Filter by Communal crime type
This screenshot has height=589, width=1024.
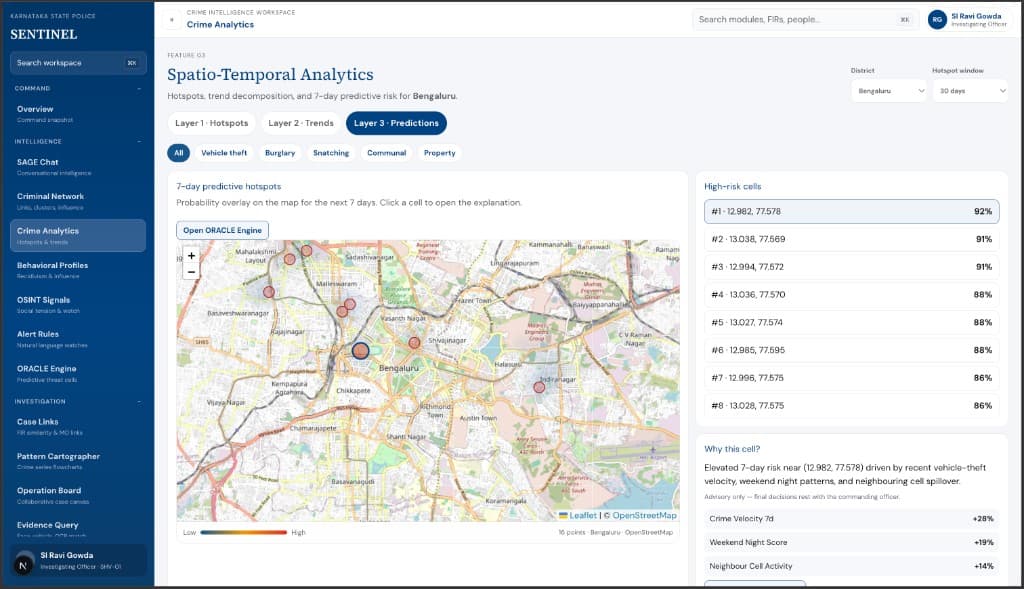coord(387,153)
